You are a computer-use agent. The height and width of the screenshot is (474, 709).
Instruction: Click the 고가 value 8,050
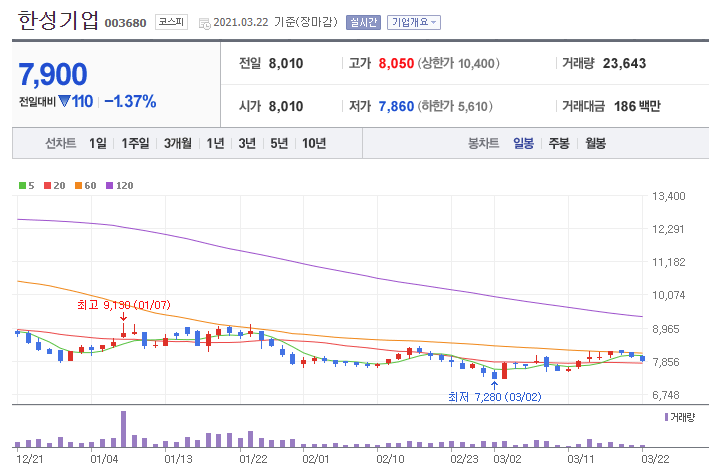tap(396, 63)
